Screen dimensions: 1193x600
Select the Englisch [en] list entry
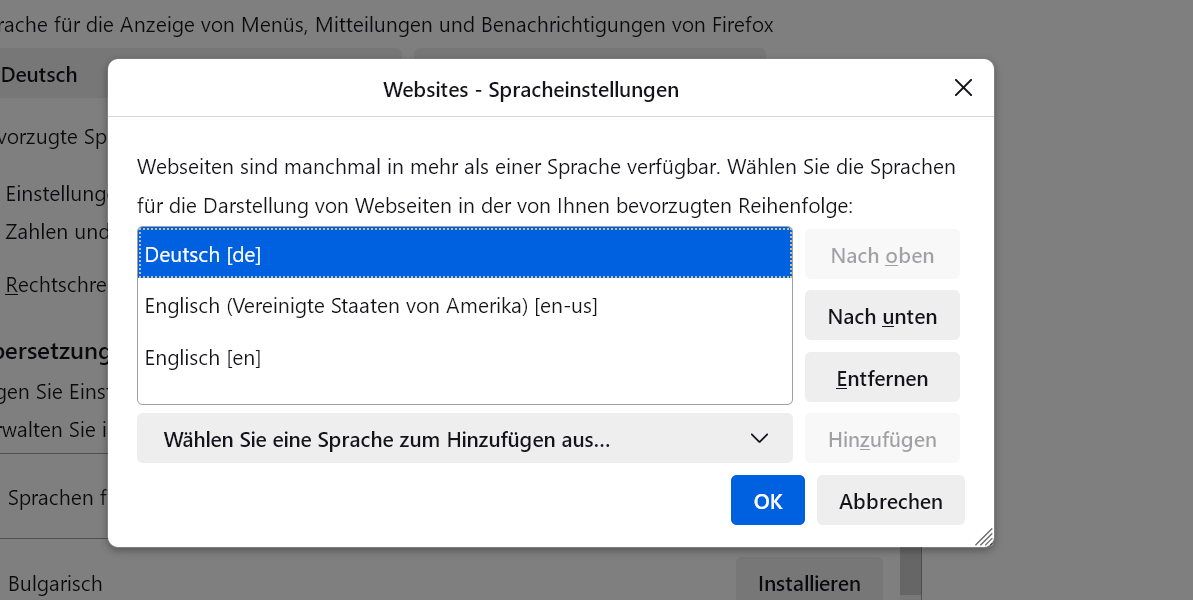(465, 357)
